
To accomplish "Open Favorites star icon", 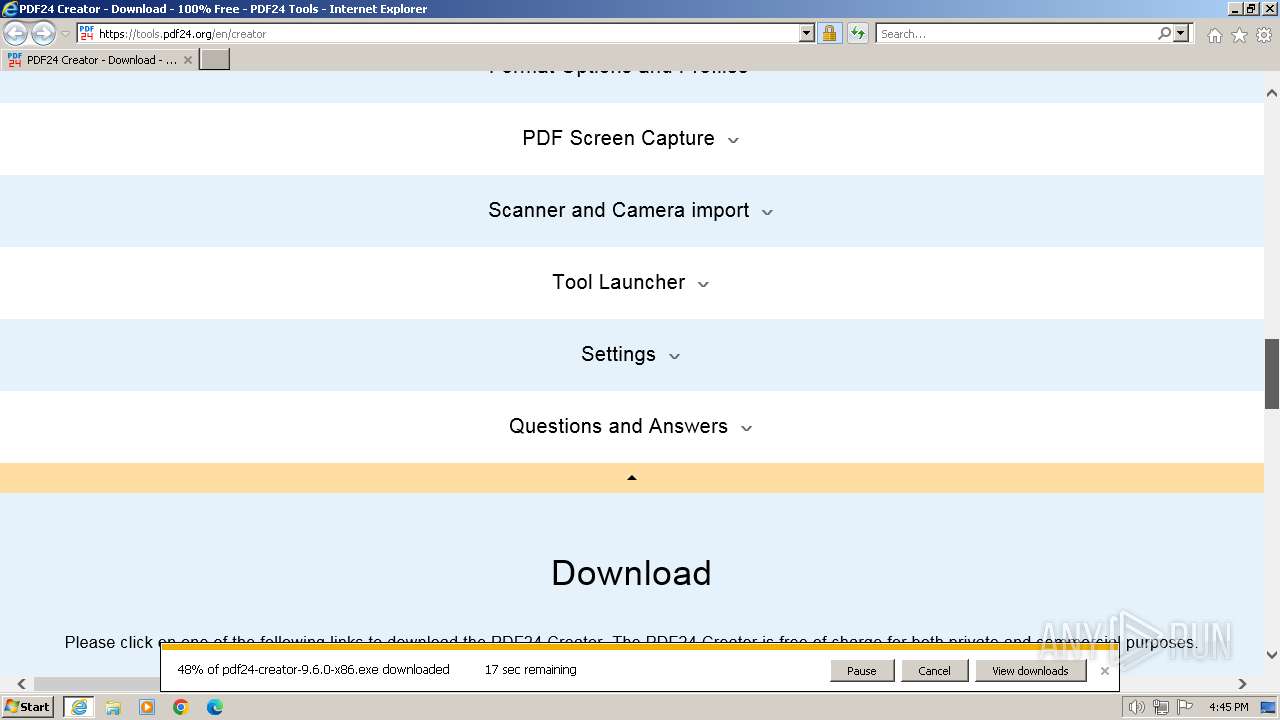I will (x=1239, y=35).
